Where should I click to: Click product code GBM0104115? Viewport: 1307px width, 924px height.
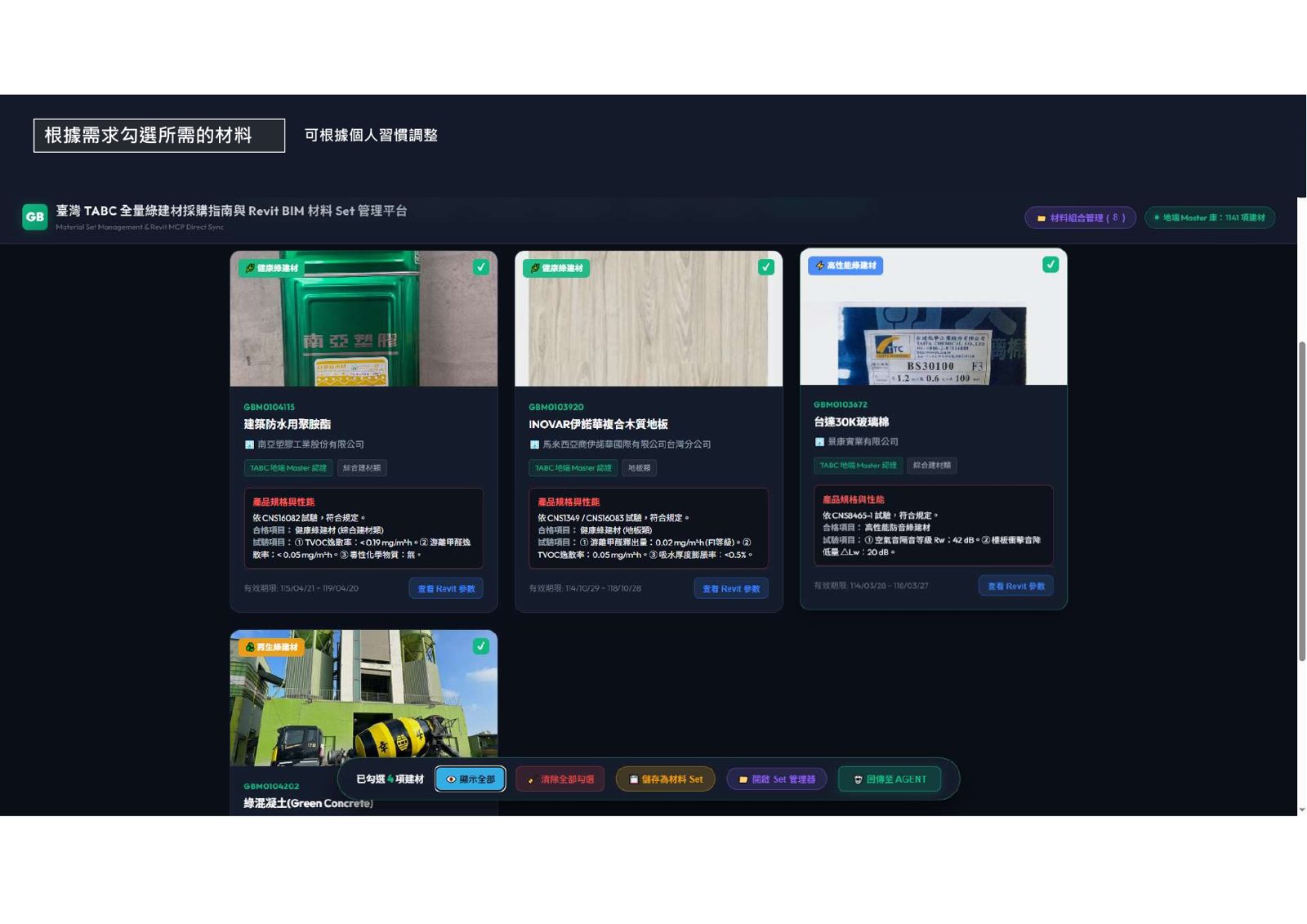[x=269, y=407]
